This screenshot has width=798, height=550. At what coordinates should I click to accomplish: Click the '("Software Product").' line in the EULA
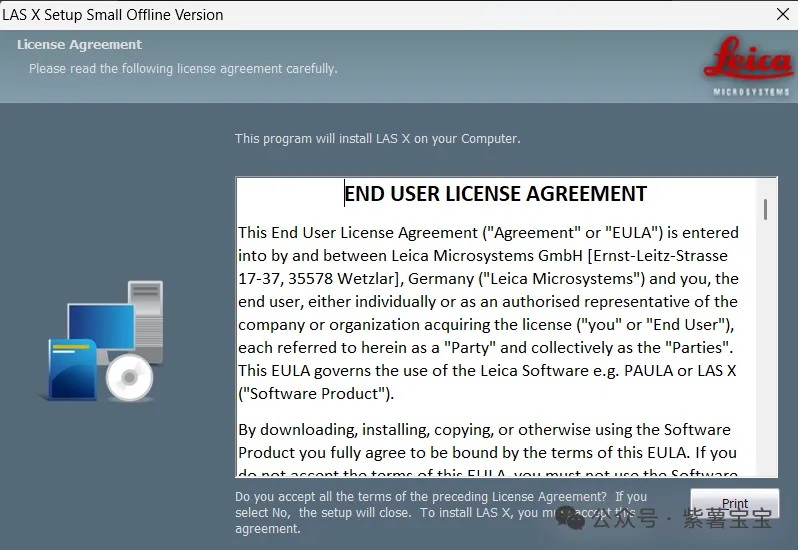point(316,393)
